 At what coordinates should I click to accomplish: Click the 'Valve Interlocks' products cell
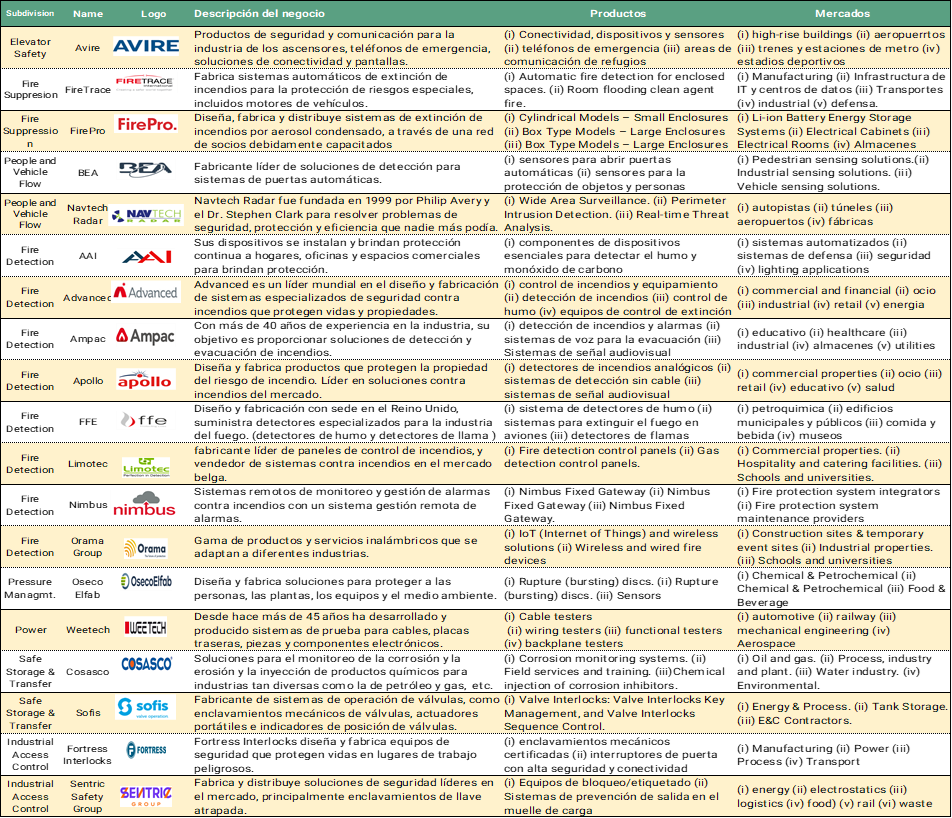click(614, 713)
